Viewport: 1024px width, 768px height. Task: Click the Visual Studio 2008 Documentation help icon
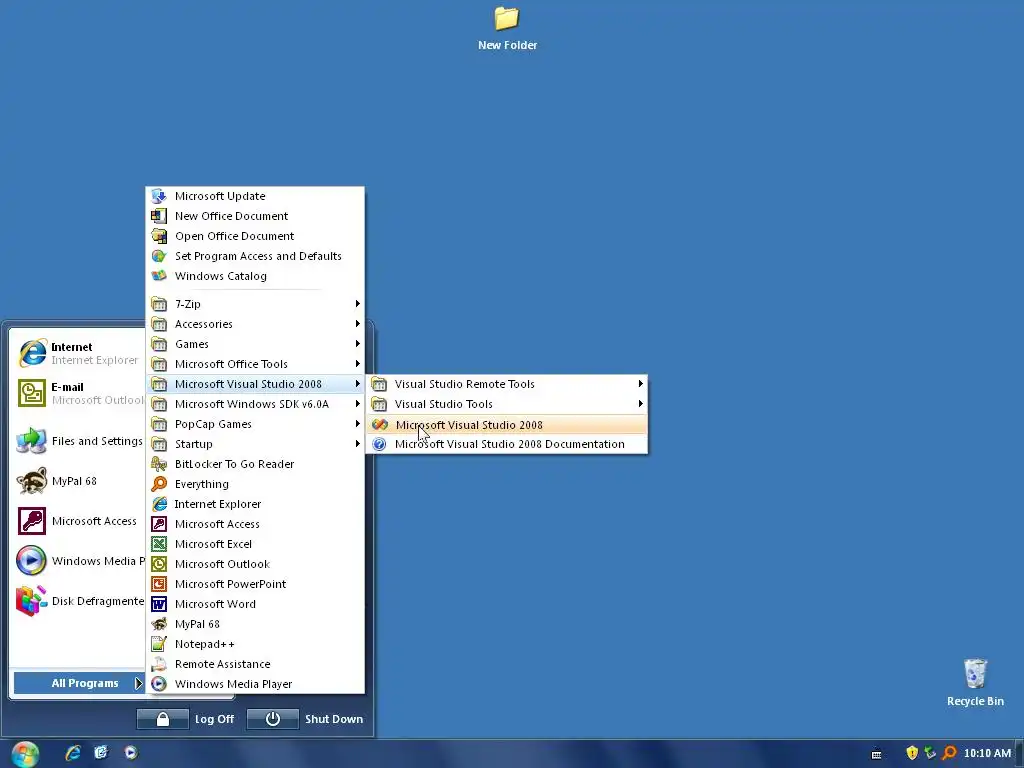pyautogui.click(x=379, y=444)
